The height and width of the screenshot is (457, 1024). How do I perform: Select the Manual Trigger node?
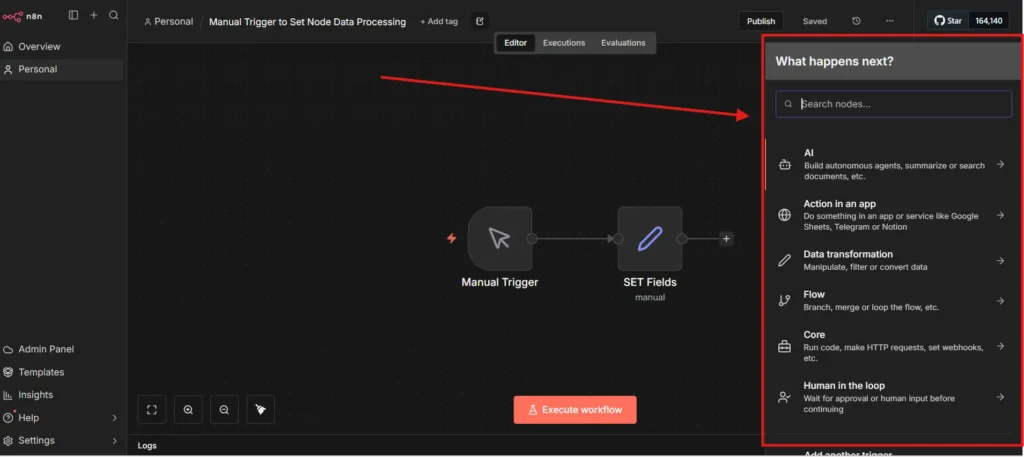pyautogui.click(x=500, y=239)
